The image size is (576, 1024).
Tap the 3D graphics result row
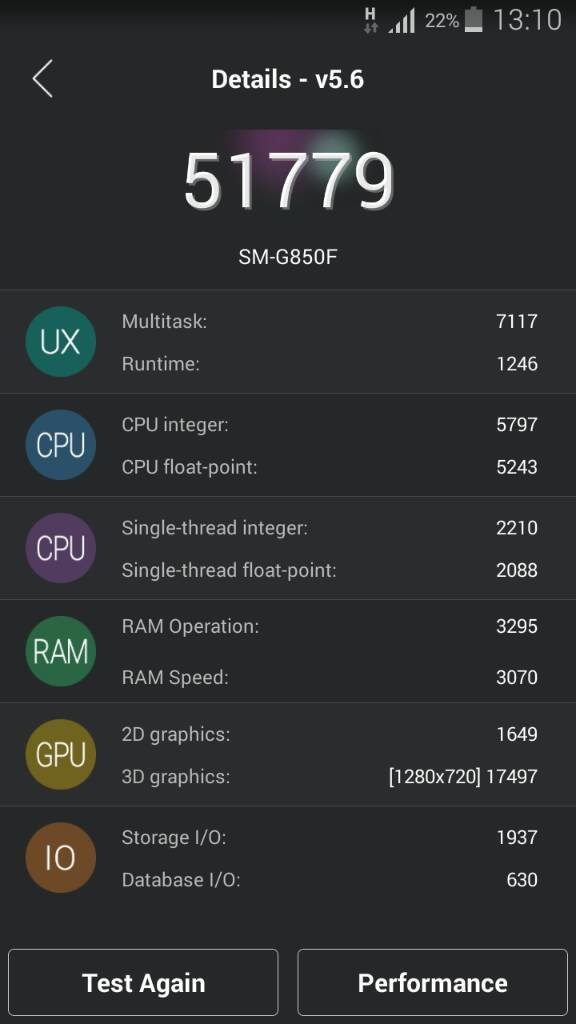point(329,776)
